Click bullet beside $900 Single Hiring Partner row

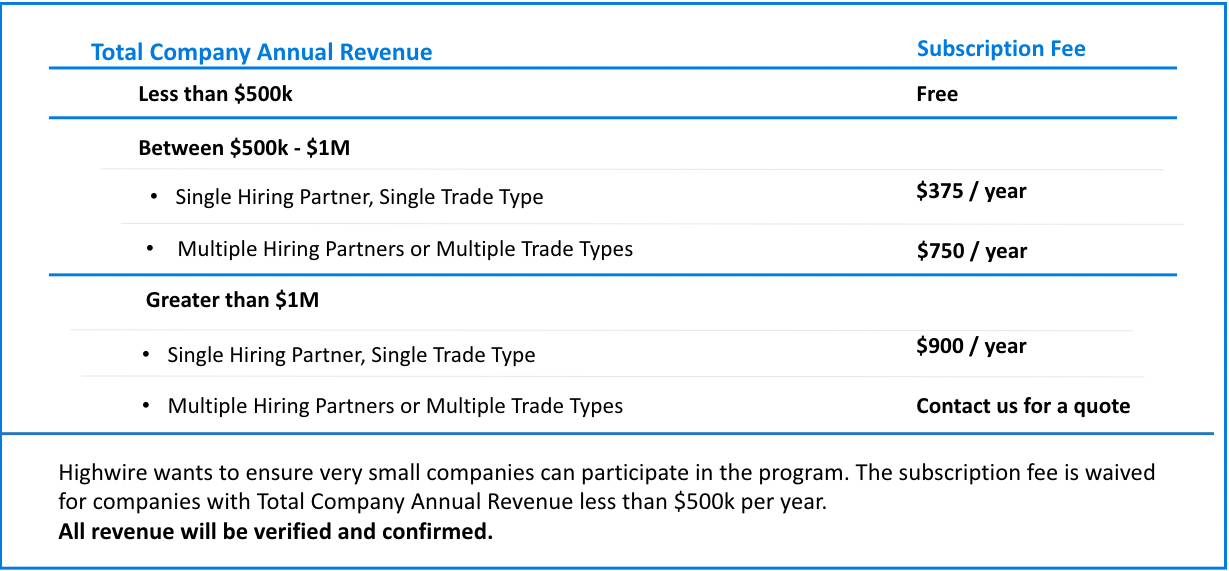[146, 354]
